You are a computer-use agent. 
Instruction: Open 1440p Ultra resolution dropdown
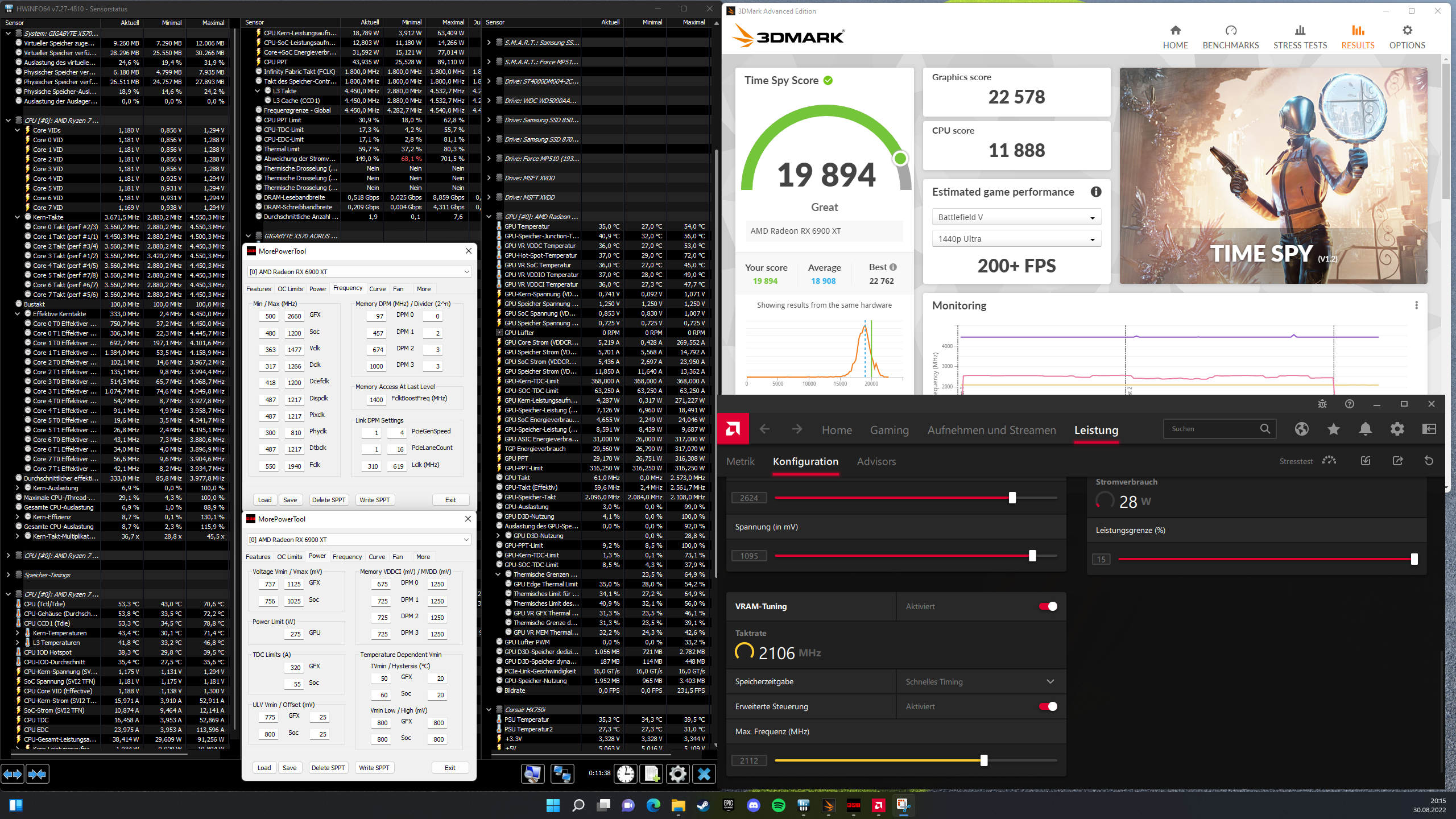click(1016, 239)
